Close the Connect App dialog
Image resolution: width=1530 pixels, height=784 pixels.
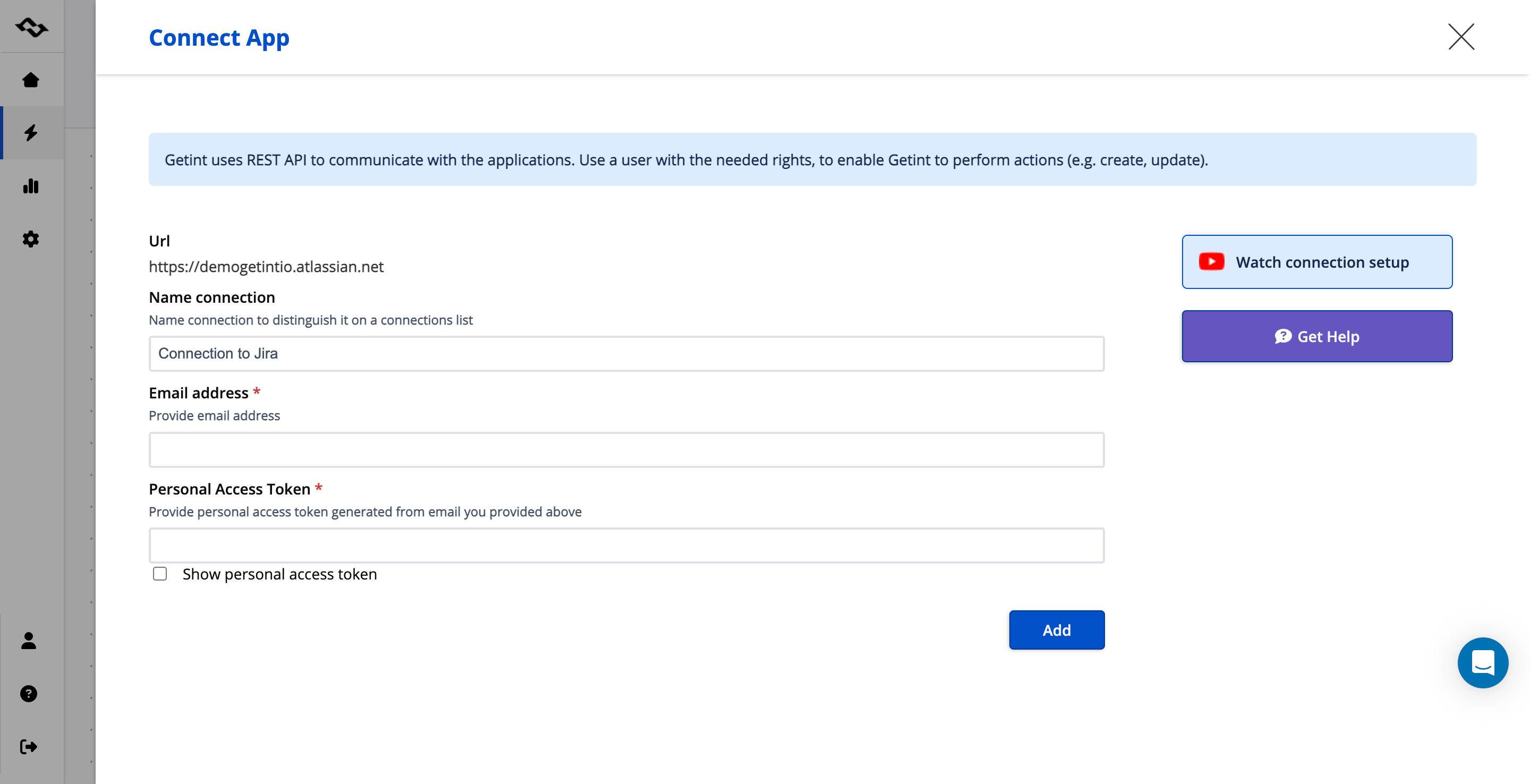pyautogui.click(x=1461, y=37)
